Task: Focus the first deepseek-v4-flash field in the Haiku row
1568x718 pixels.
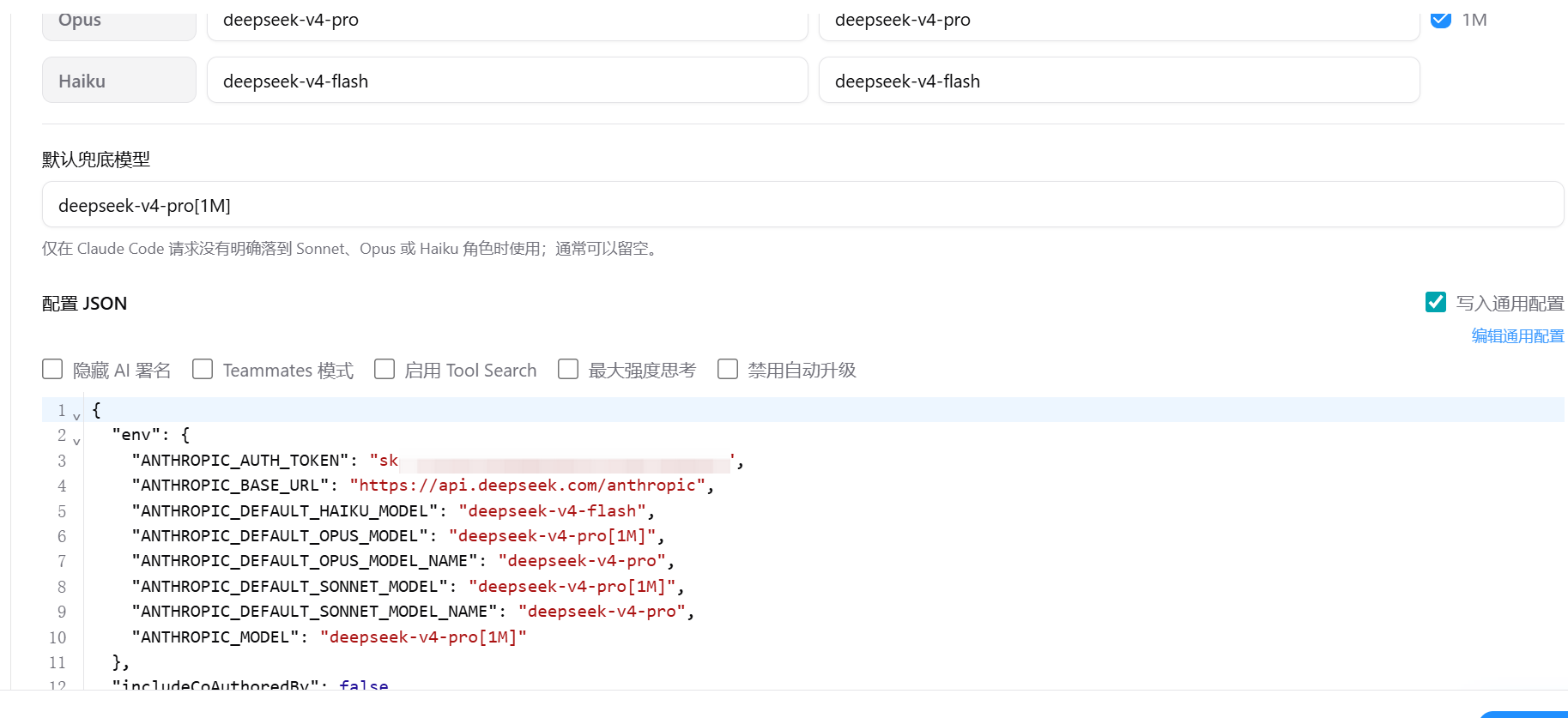Action: (507, 80)
